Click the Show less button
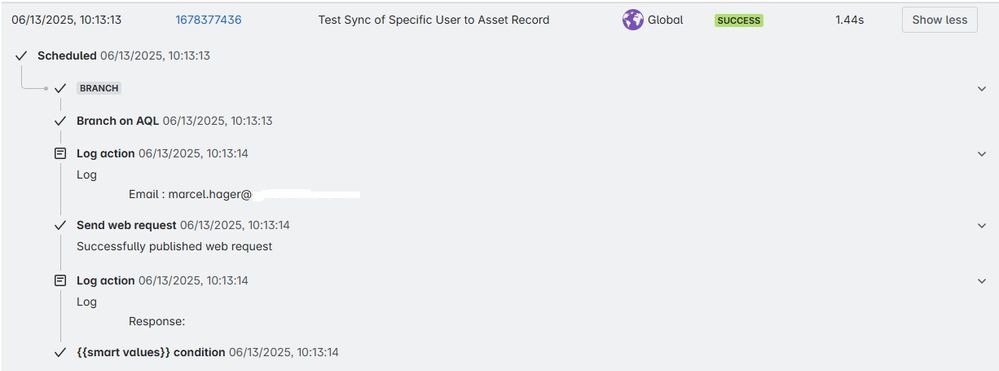The height and width of the screenshot is (371, 999). [x=940, y=20]
